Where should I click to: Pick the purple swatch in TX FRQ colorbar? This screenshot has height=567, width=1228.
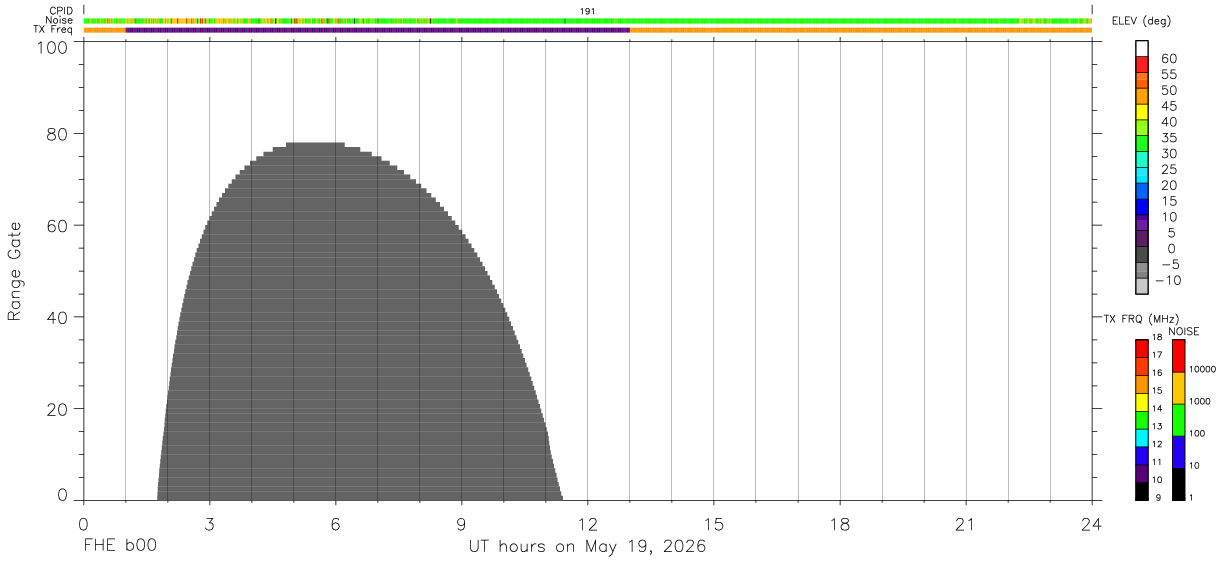[1142, 473]
